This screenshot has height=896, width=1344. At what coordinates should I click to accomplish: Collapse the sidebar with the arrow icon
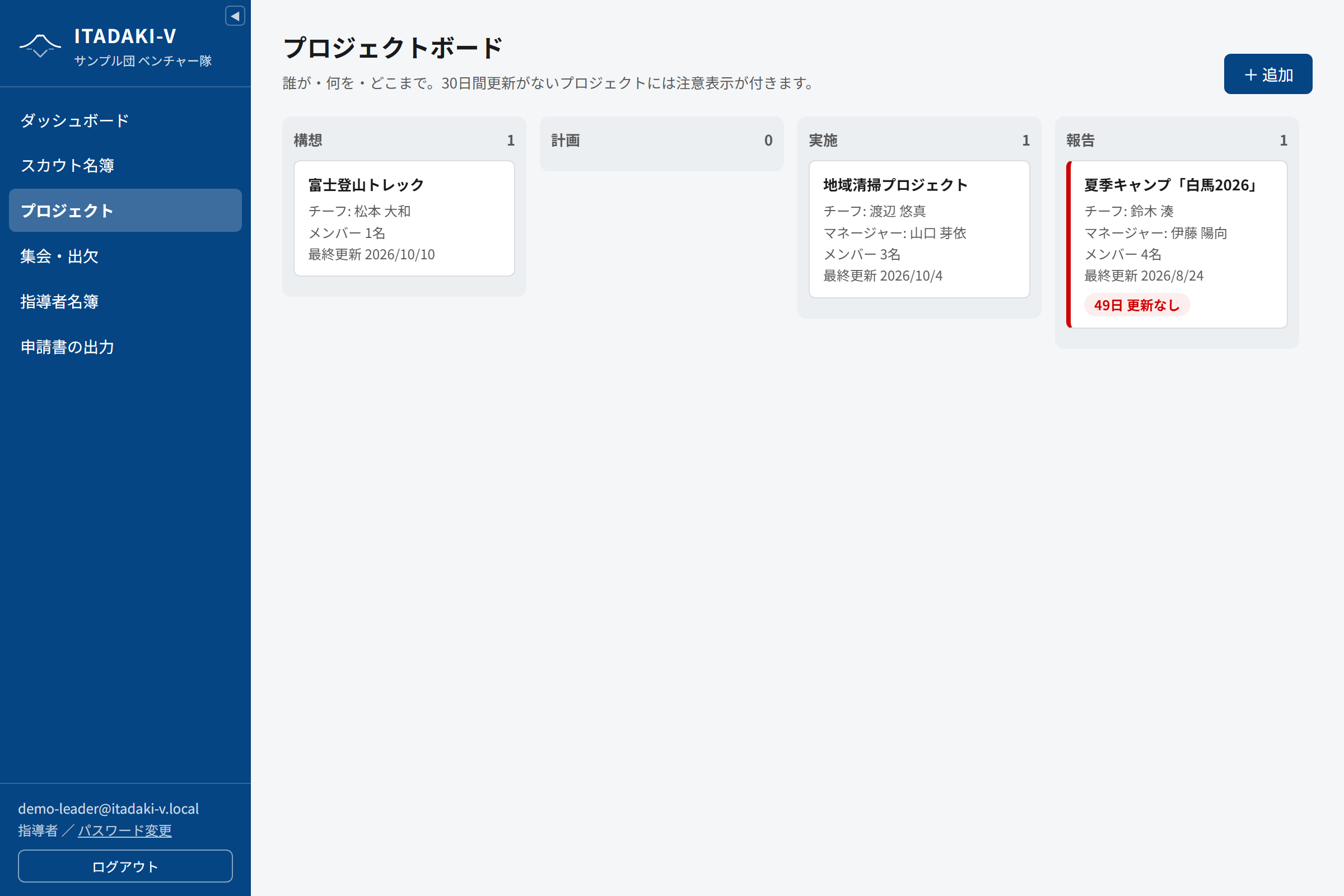coord(235,16)
